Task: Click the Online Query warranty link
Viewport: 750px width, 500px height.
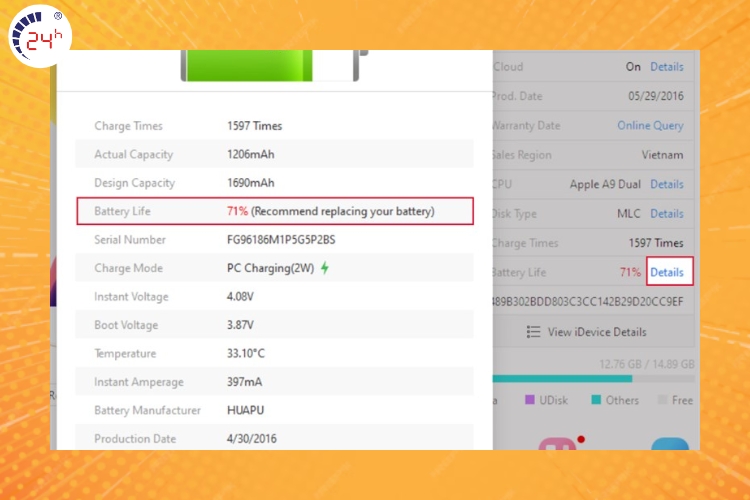Action: pyautogui.click(x=650, y=126)
